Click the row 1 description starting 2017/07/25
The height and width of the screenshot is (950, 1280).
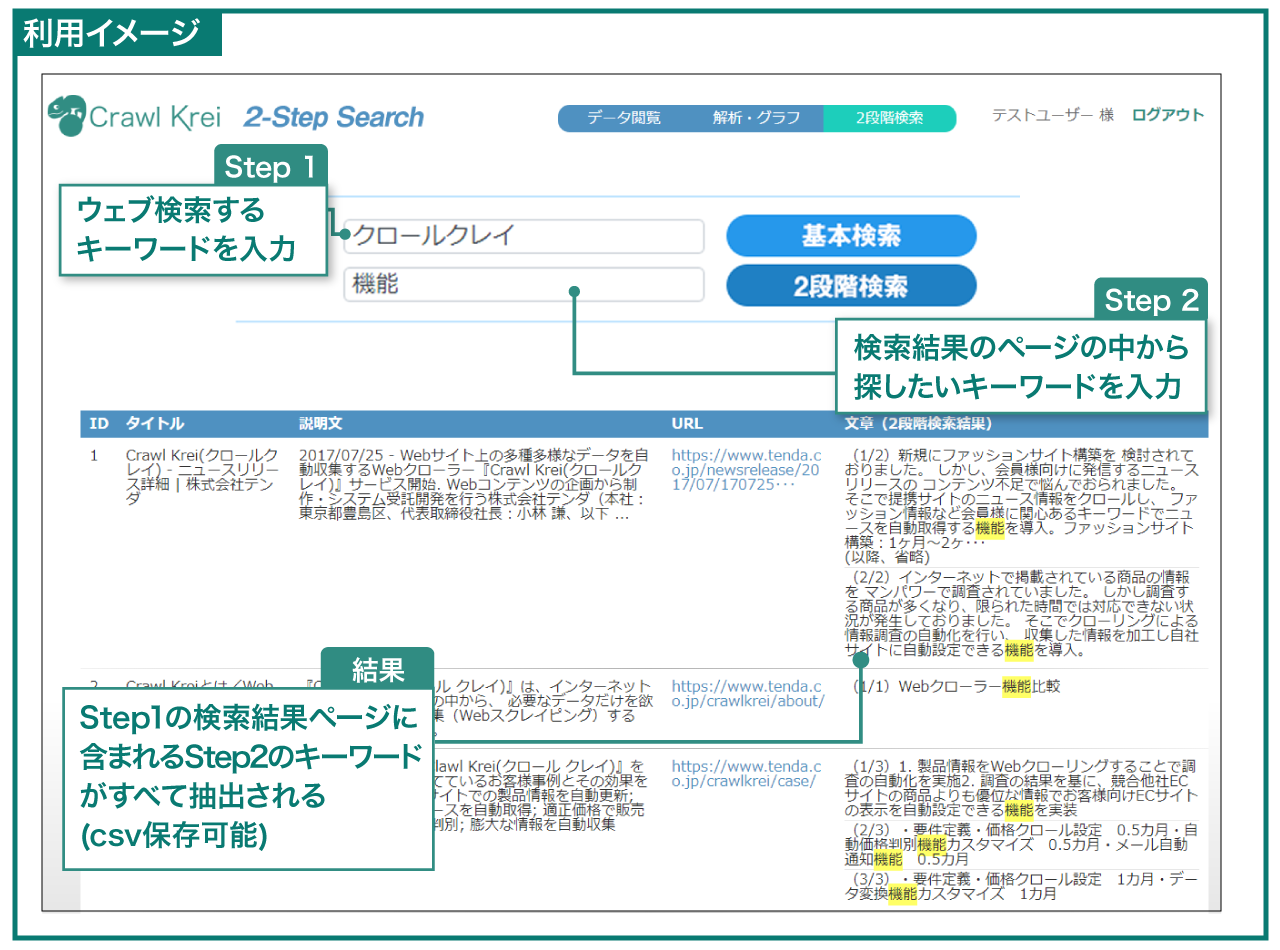point(474,485)
